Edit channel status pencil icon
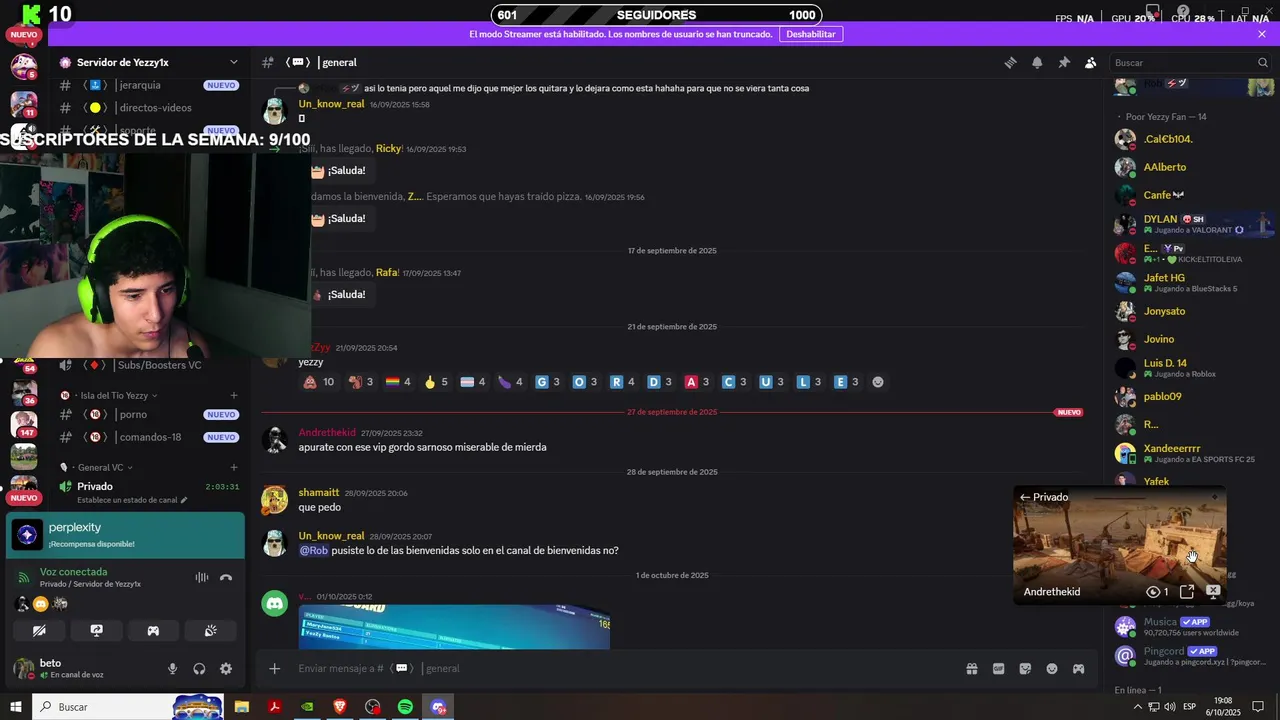This screenshot has height=720, width=1280. click(184, 500)
